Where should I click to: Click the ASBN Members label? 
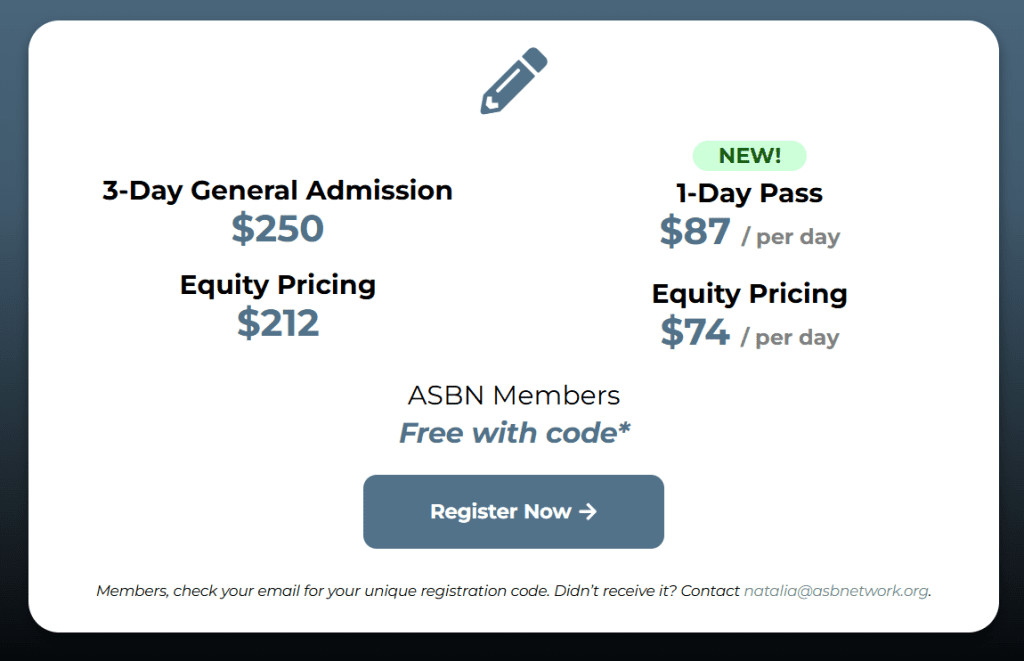coord(513,395)
